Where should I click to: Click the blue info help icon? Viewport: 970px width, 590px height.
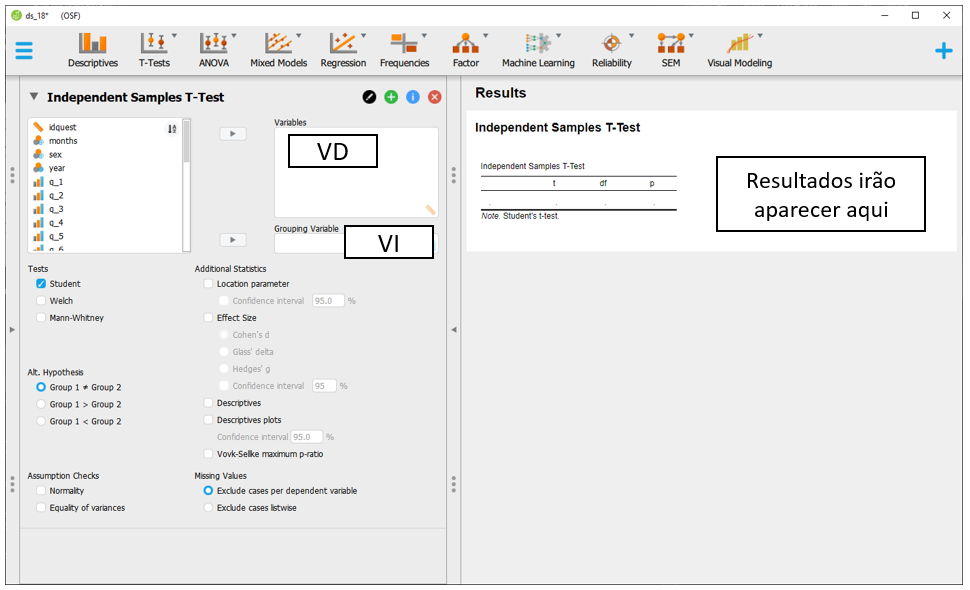pos(413,97)
